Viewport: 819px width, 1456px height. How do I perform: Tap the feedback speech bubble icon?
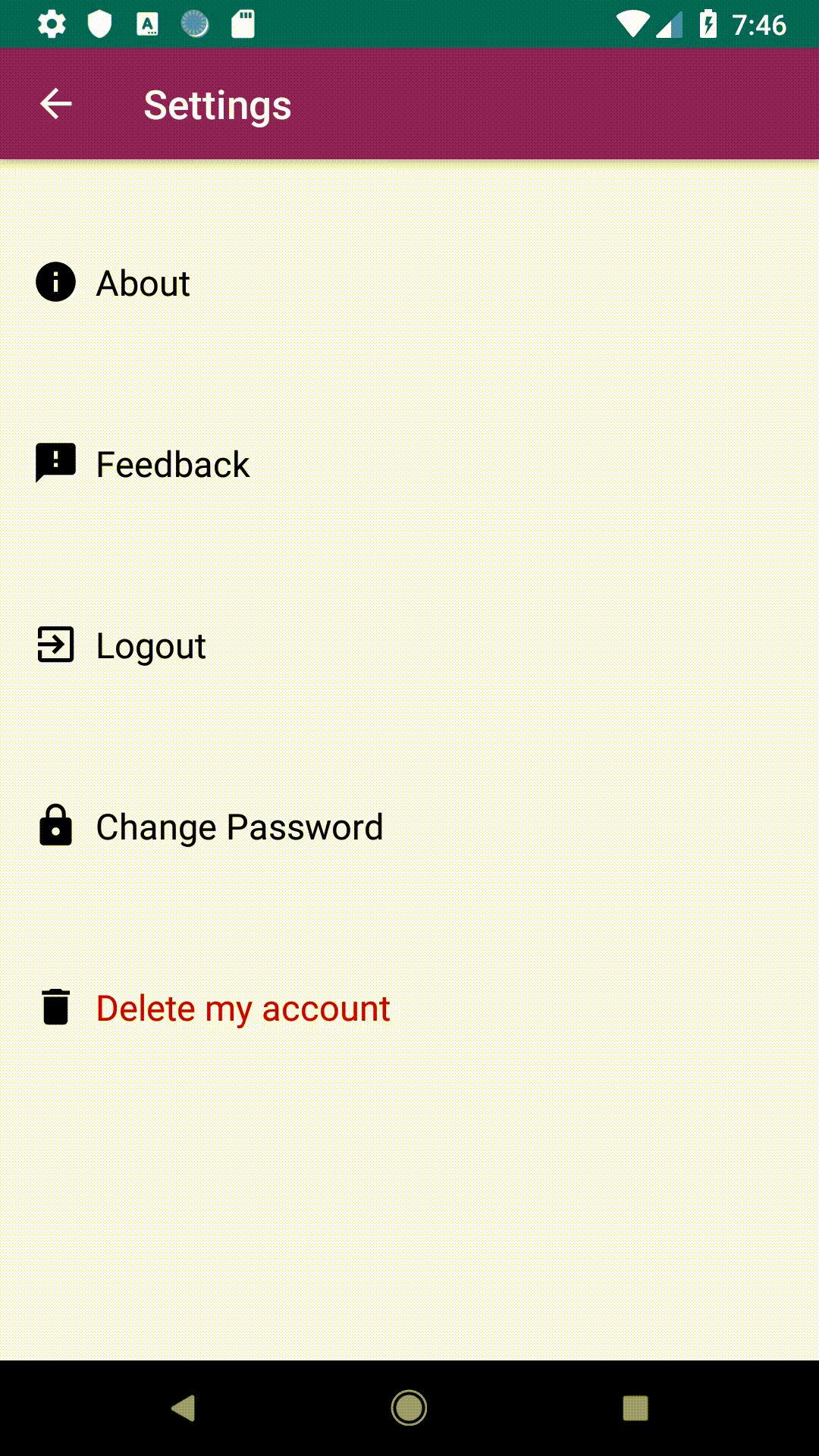55,463
